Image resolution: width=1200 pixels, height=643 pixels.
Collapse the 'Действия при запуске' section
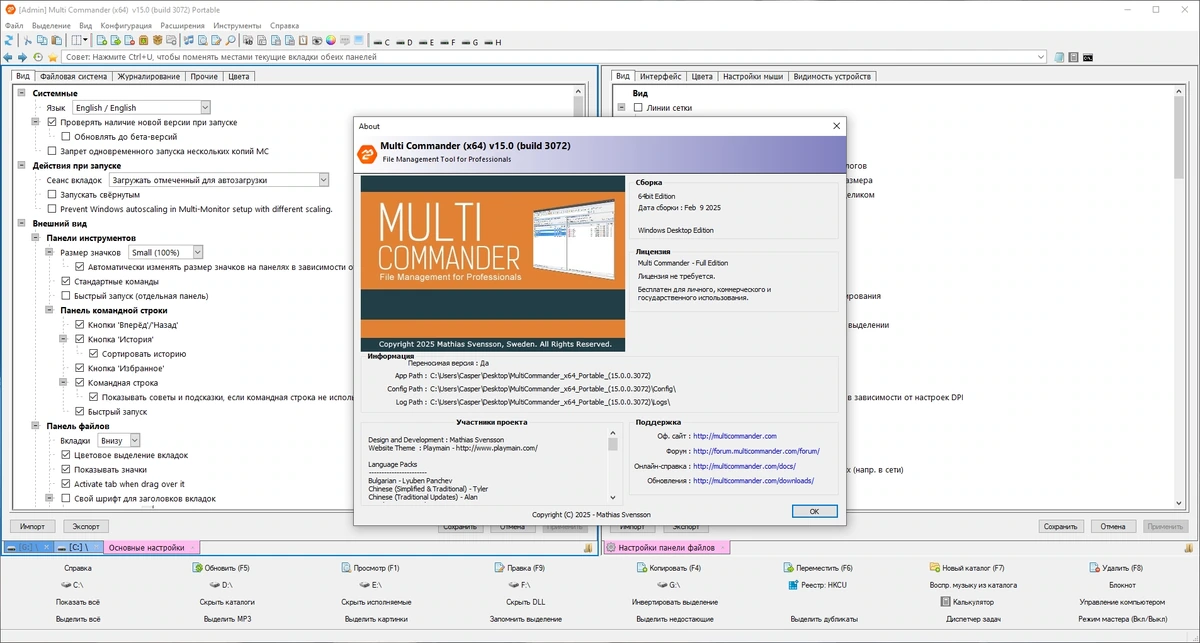(21, 165)
